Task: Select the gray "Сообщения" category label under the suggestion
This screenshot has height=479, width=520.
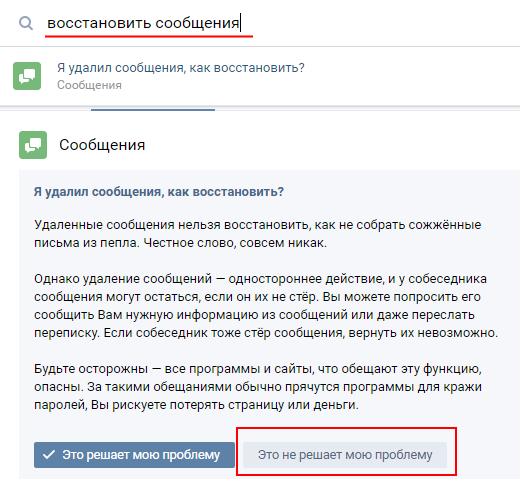Action: pos(89,85)
